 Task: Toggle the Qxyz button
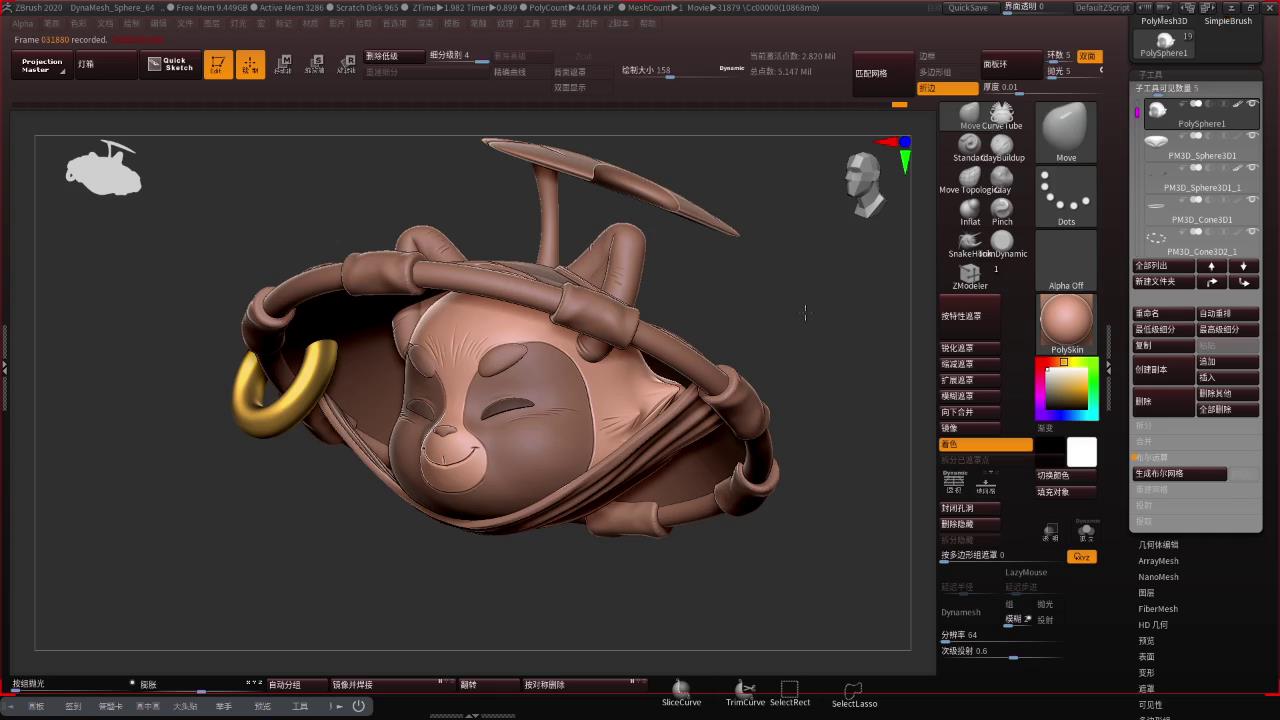1082,557
